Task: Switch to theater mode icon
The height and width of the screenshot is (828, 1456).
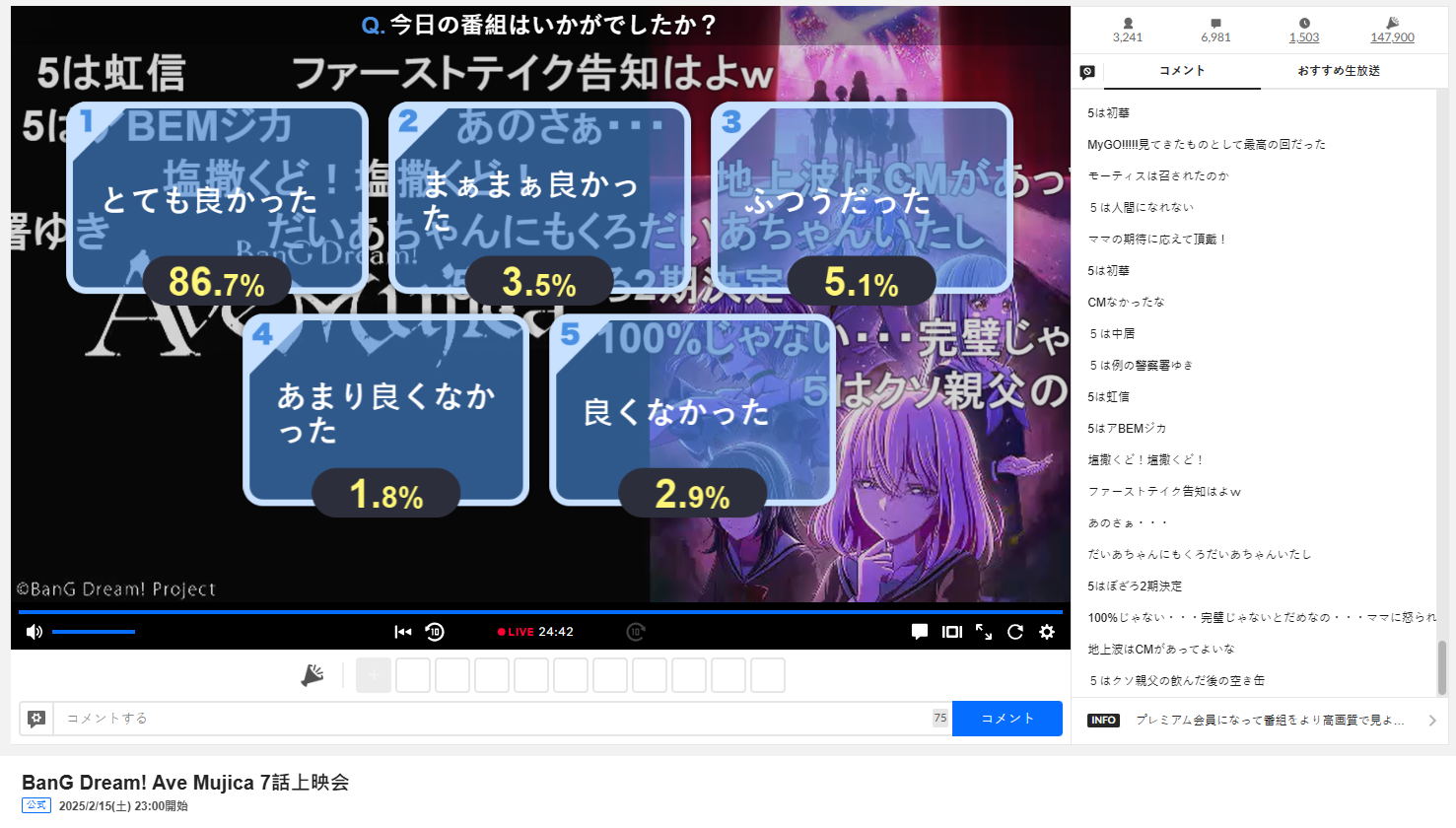Action: coord(952,632)
